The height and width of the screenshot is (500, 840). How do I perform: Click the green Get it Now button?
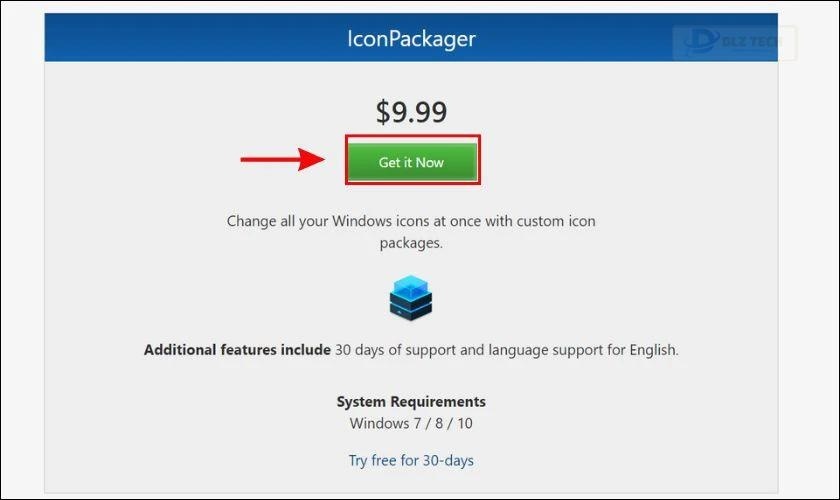[411, 162]
